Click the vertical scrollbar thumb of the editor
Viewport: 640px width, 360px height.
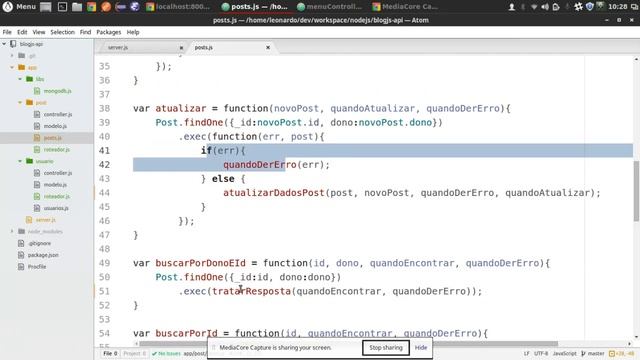(x=636, y=191)
